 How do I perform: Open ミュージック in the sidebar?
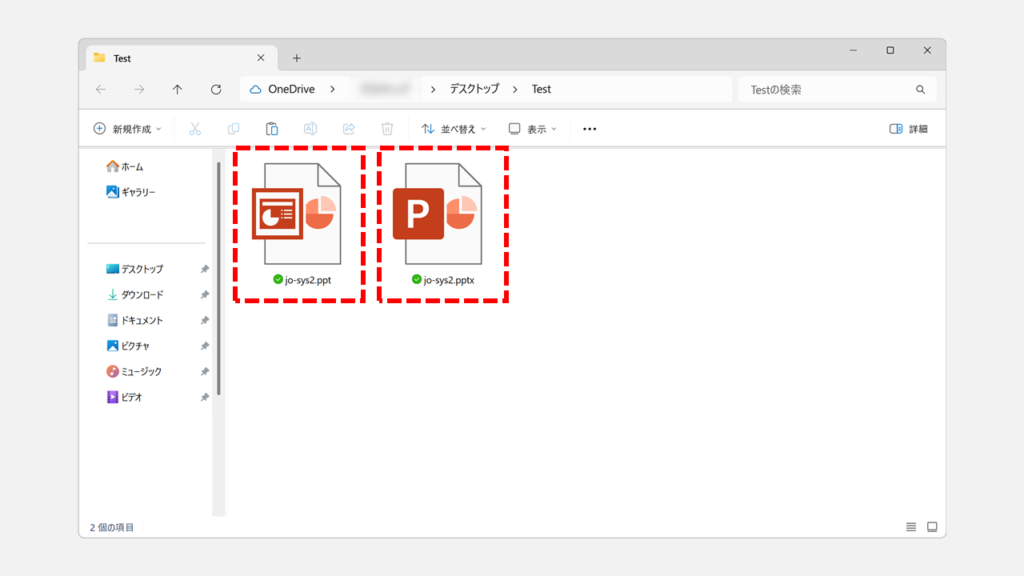coord(134,371)
